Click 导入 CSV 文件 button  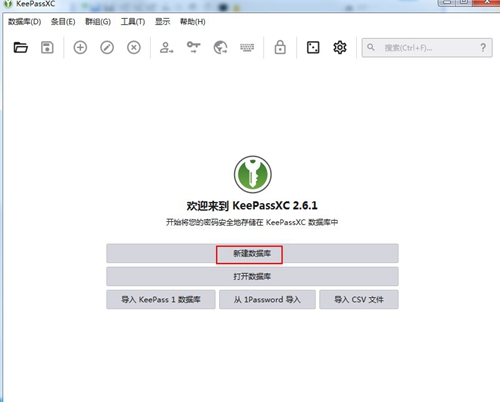click(x=359, y=299)
